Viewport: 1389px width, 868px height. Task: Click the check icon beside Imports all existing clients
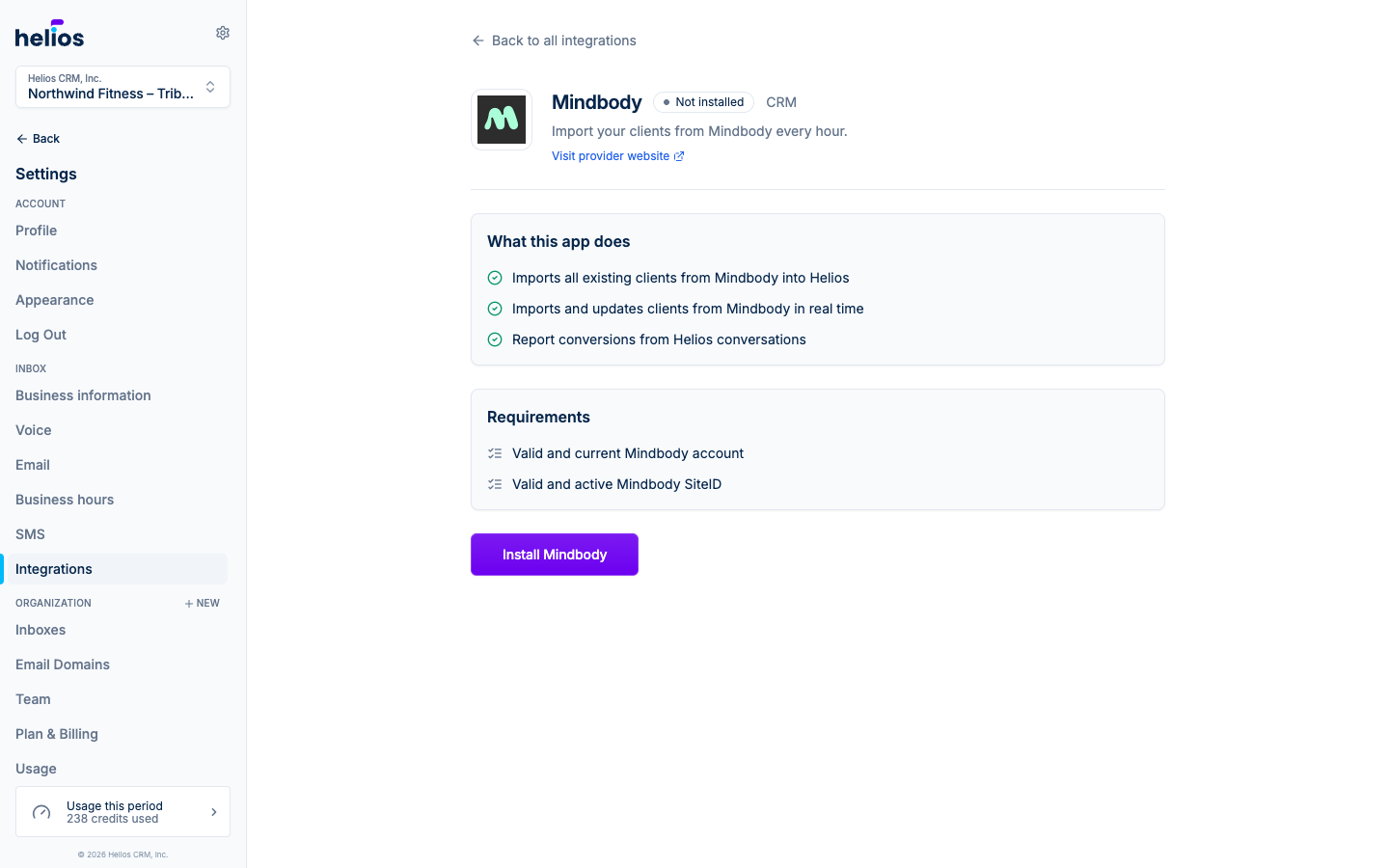[x=495, y=278]
